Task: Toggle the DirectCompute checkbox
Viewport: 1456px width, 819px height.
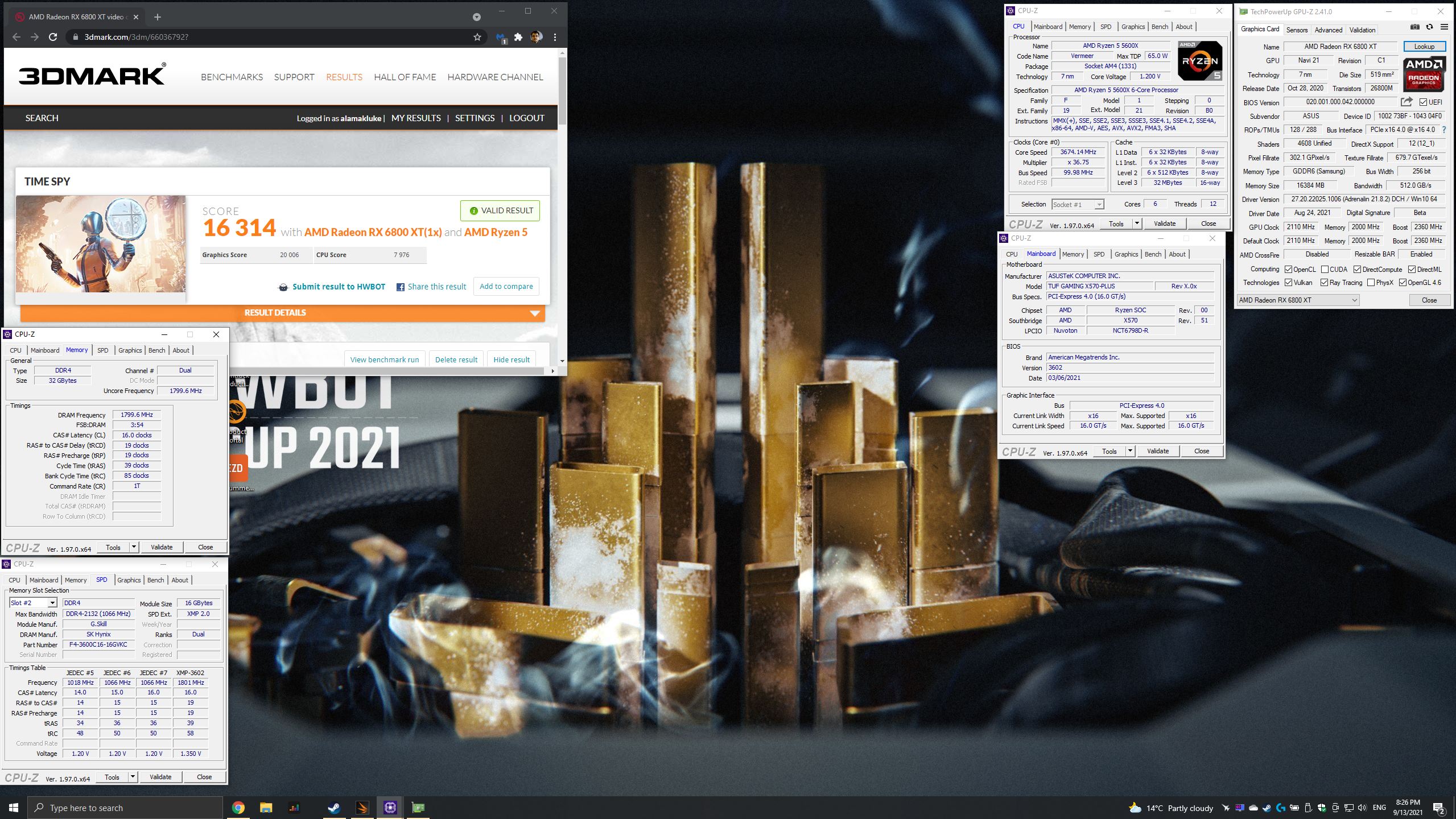Action: tap(1357, 270)
